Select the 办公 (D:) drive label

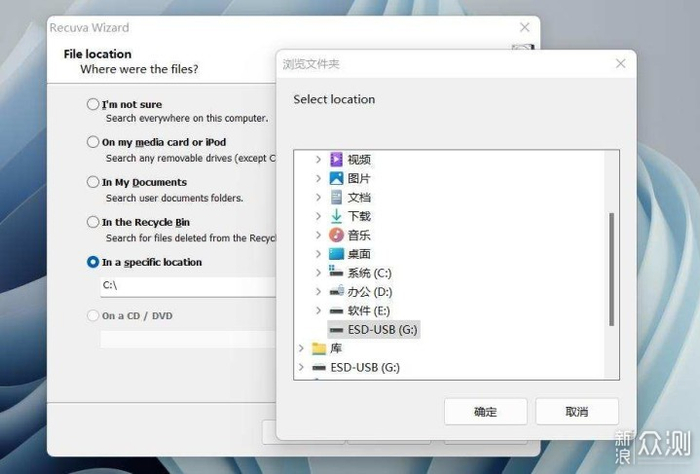370,291
